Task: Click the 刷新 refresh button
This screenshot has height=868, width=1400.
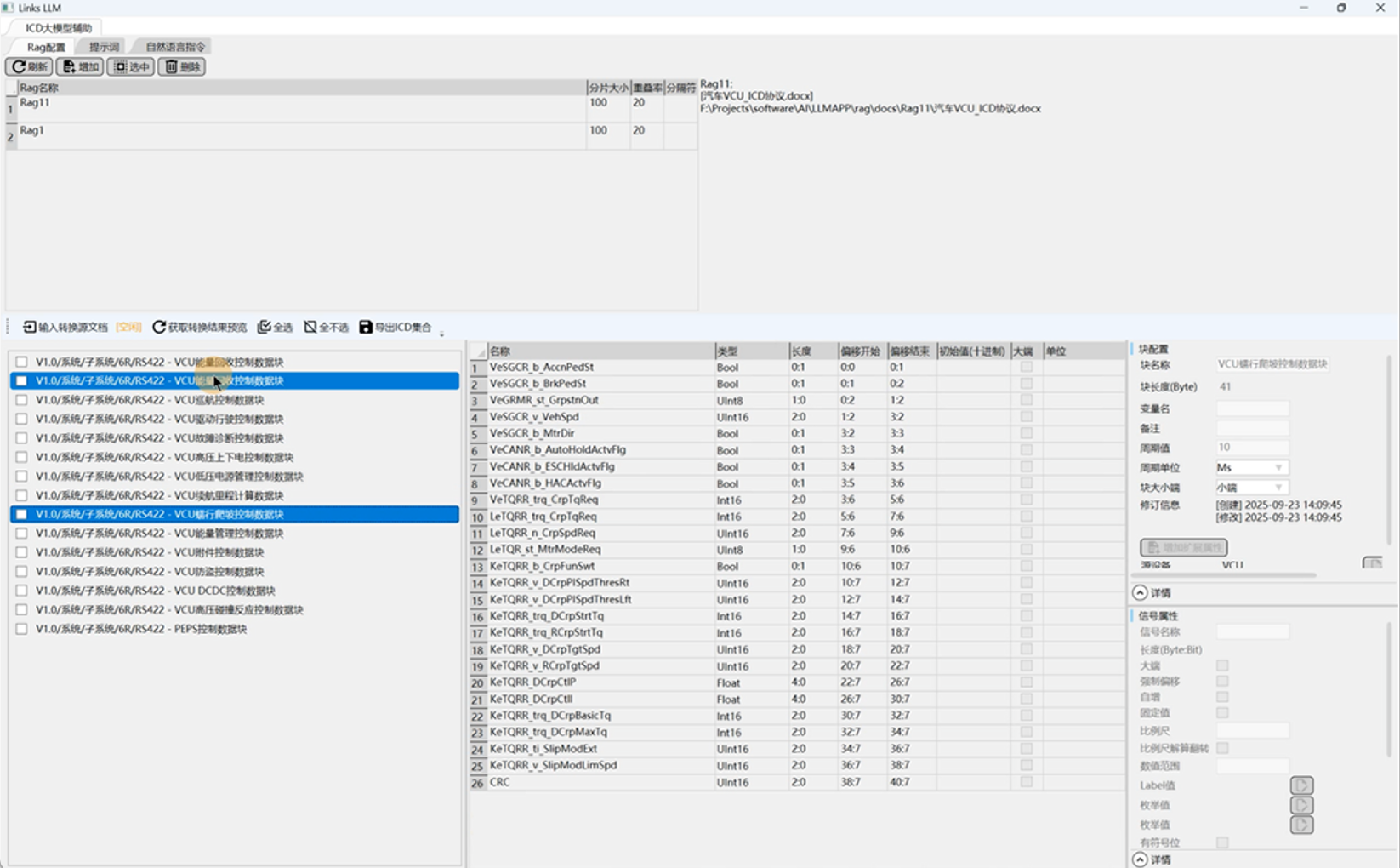Action: (29, 66)
